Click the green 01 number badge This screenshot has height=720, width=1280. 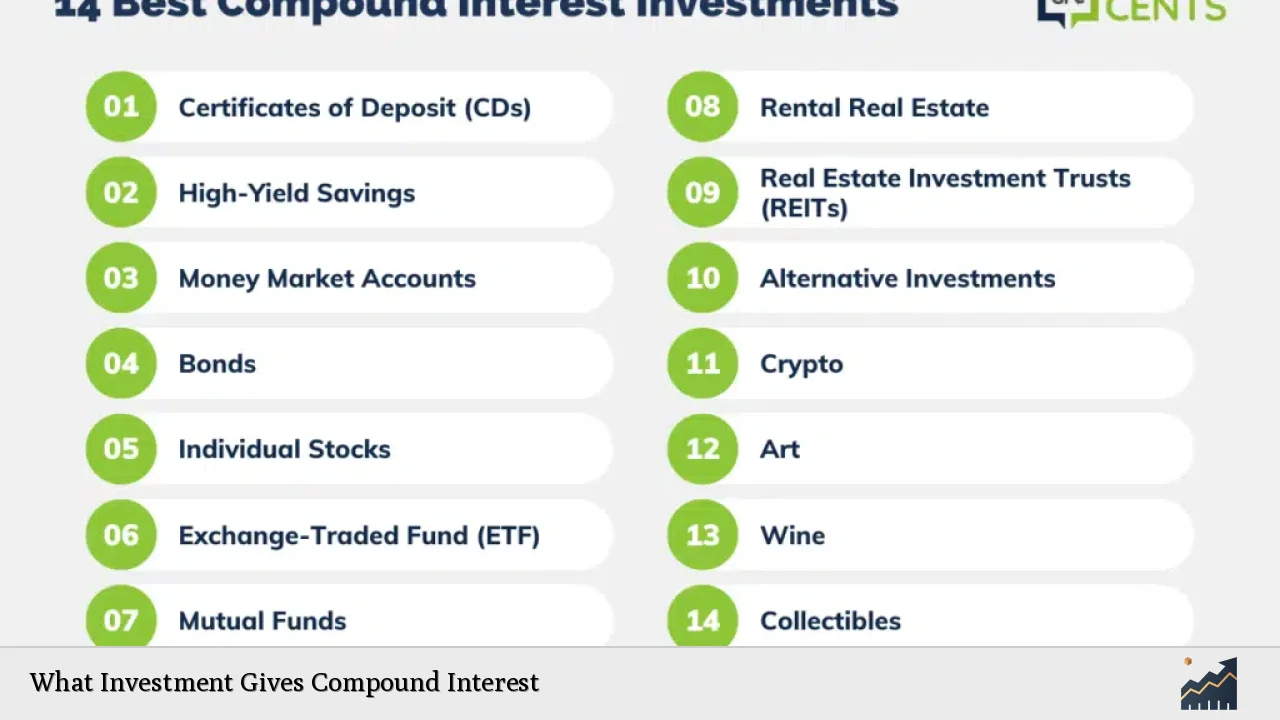[121, 107]
